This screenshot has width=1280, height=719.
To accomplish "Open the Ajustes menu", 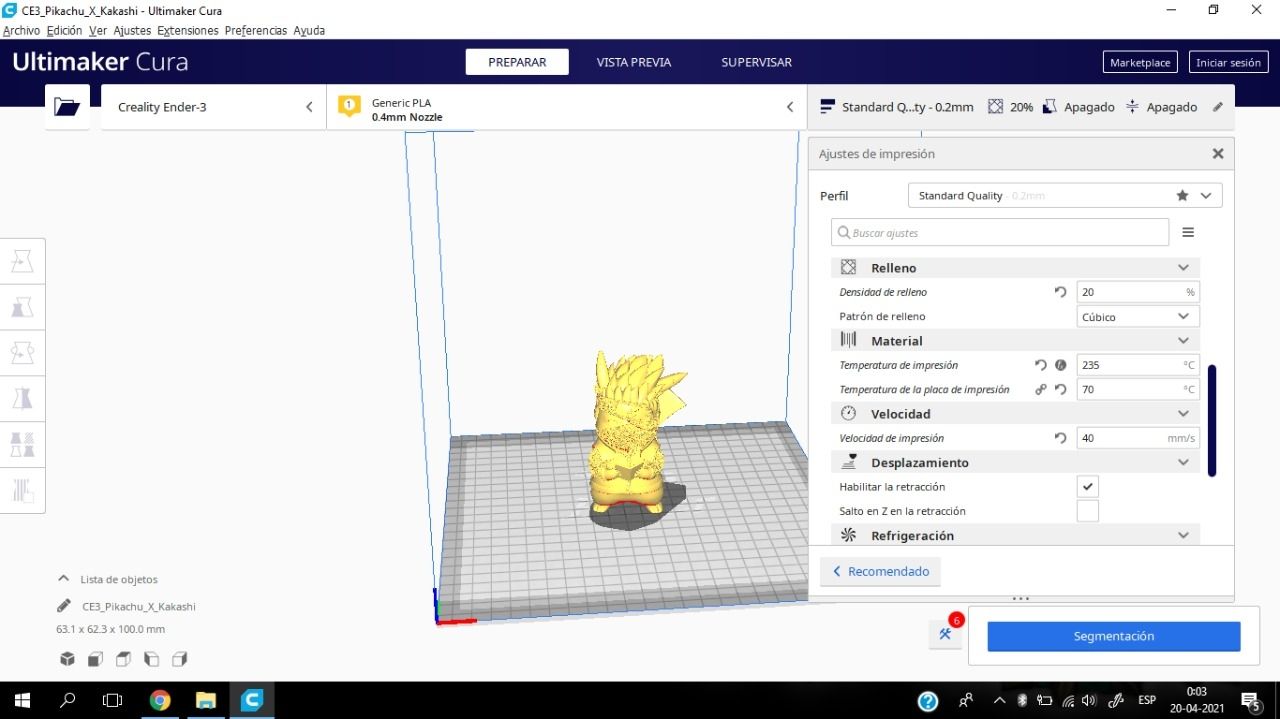I will [x=132, y=30].
